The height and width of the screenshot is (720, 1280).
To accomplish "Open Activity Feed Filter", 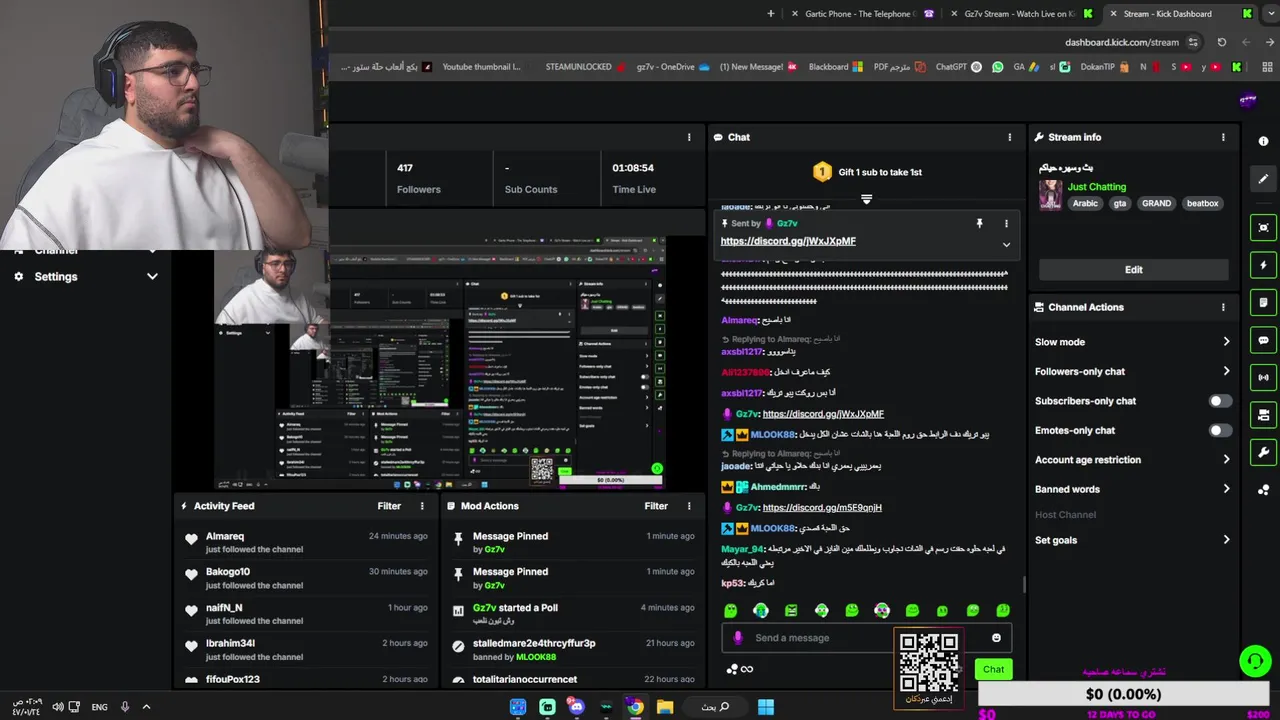I will [x=389, y=506].
